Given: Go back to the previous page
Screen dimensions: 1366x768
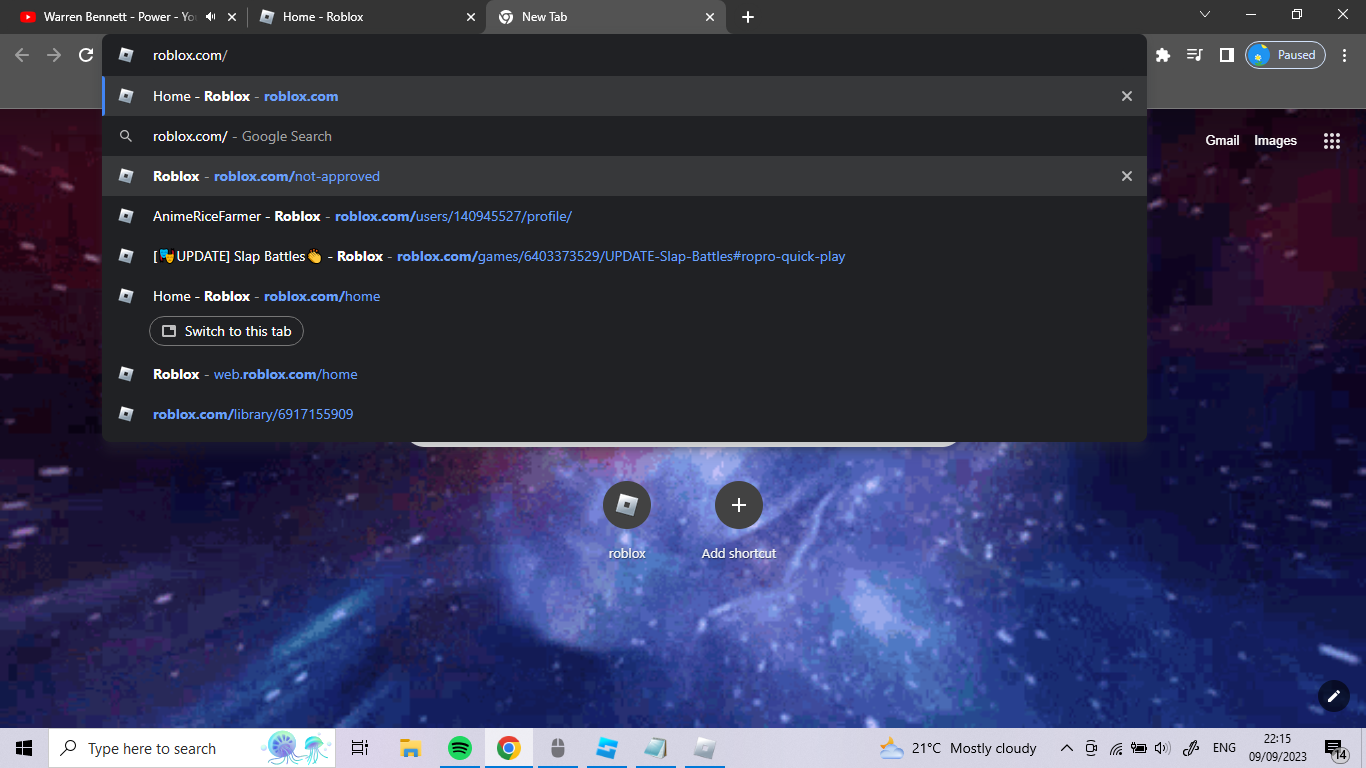Looking at the screenshot, I should point(22,55).
